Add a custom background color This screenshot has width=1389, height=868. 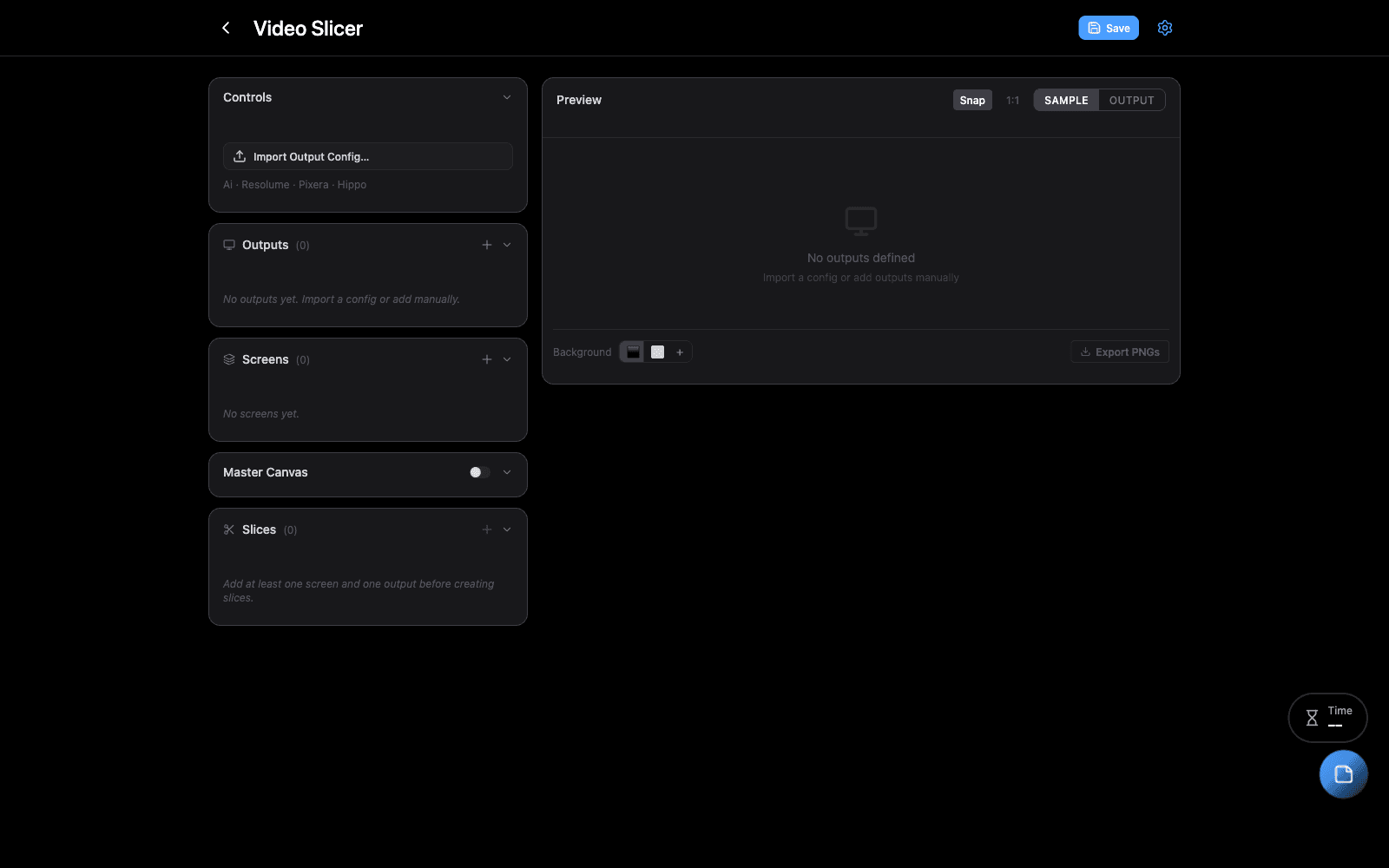pyautogui.click(x=680, y=352)
